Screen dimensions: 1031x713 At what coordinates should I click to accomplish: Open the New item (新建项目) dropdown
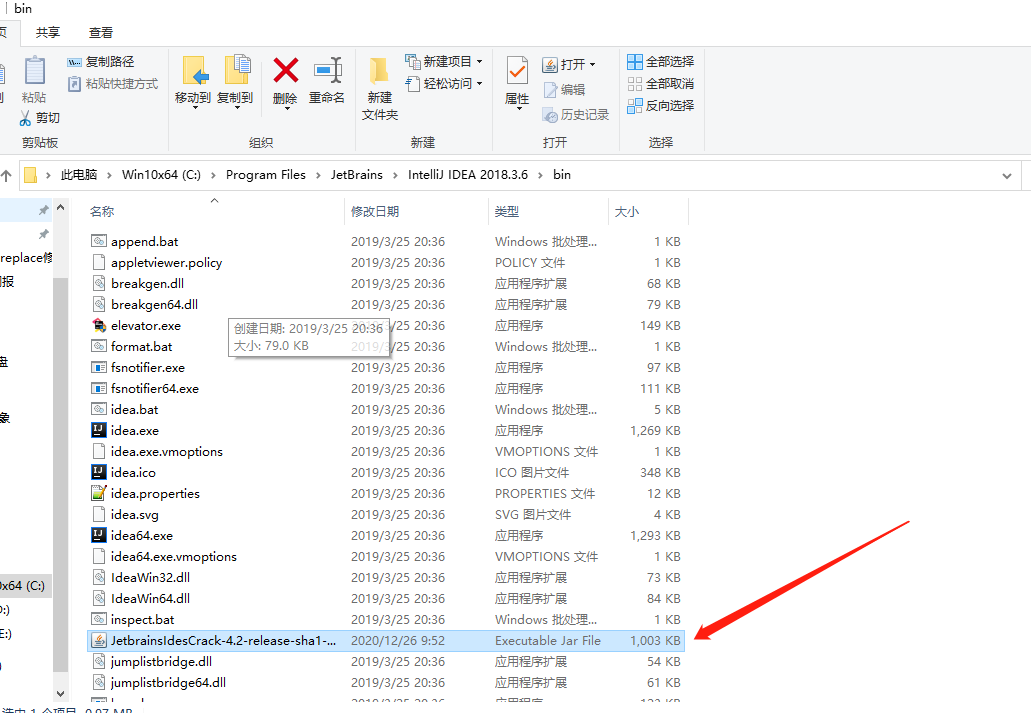(x=479, y=62)
